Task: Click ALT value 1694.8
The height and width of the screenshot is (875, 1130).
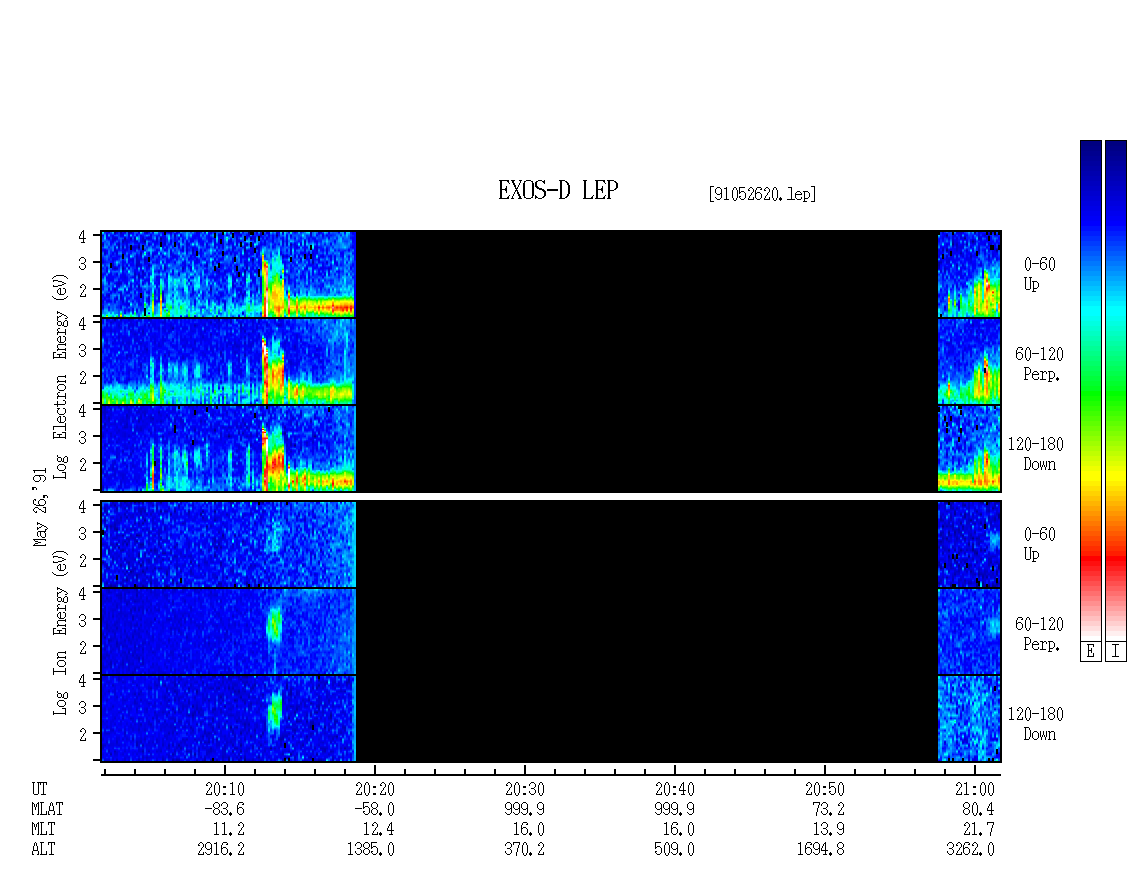Action: [x=820, y=849]
